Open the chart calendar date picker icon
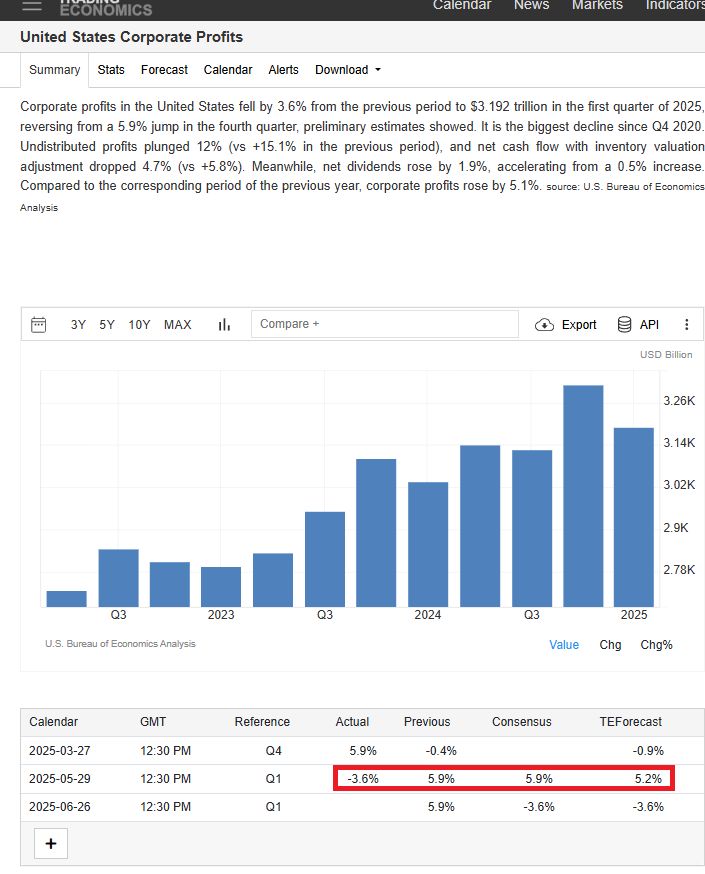 38,324
